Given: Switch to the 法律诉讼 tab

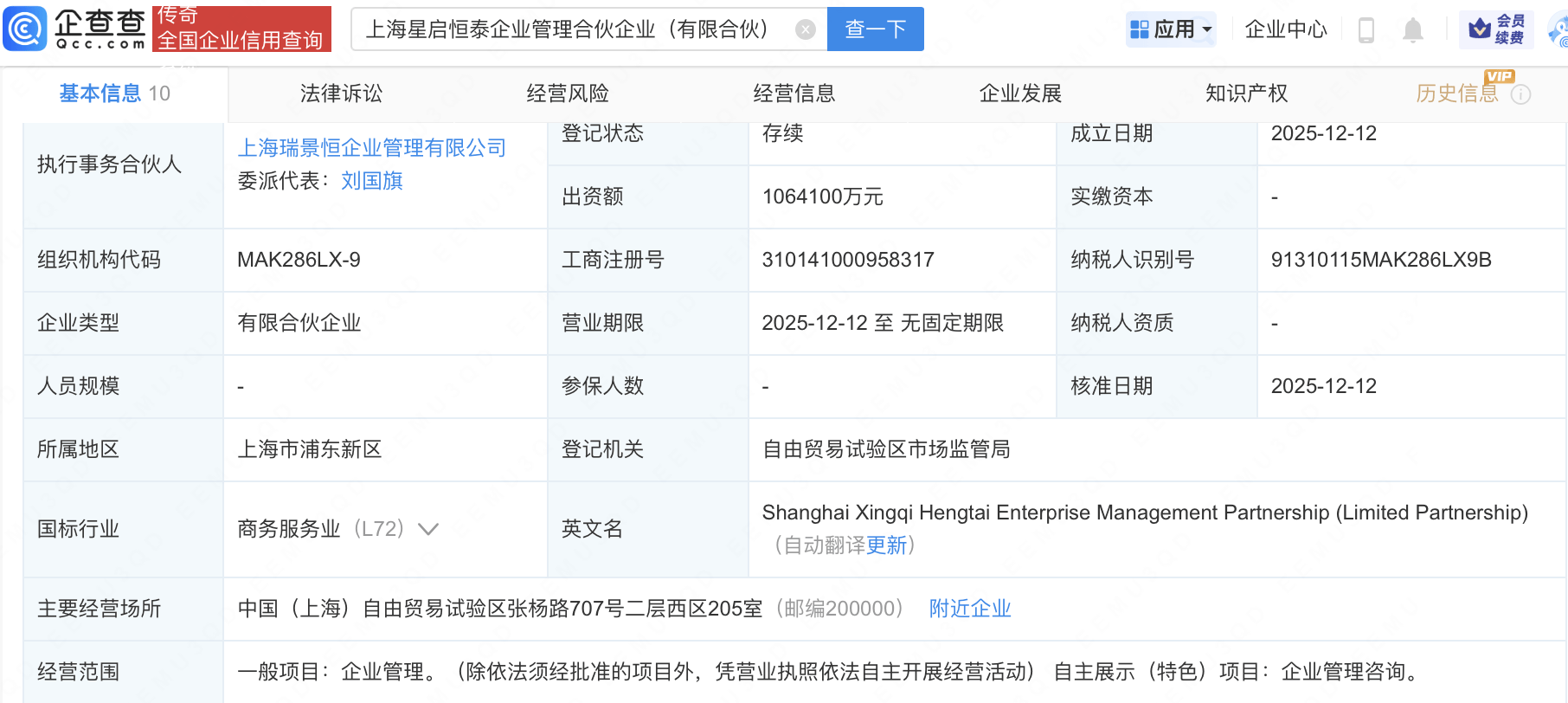Looking at the screenshot, I should click(x=341, y=94).
